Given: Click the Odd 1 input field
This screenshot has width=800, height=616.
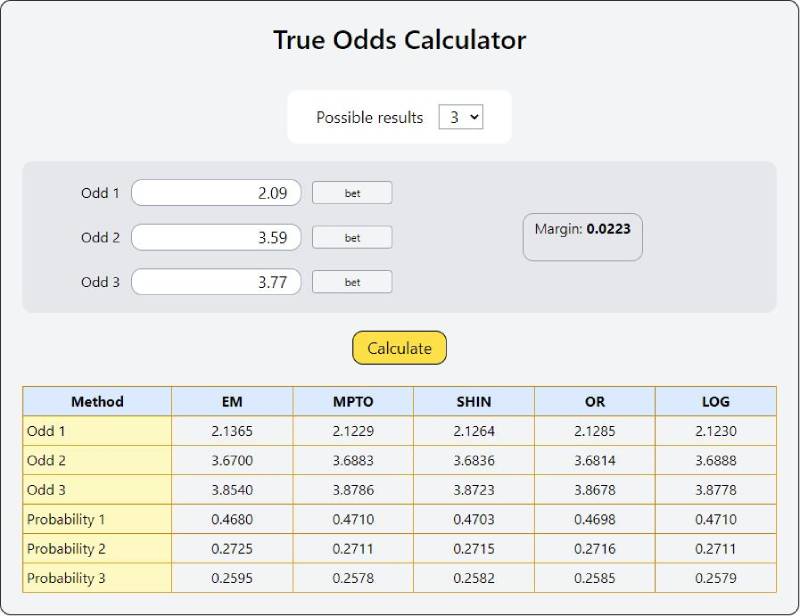Looking at the screenshot, I should pos(216,192).
